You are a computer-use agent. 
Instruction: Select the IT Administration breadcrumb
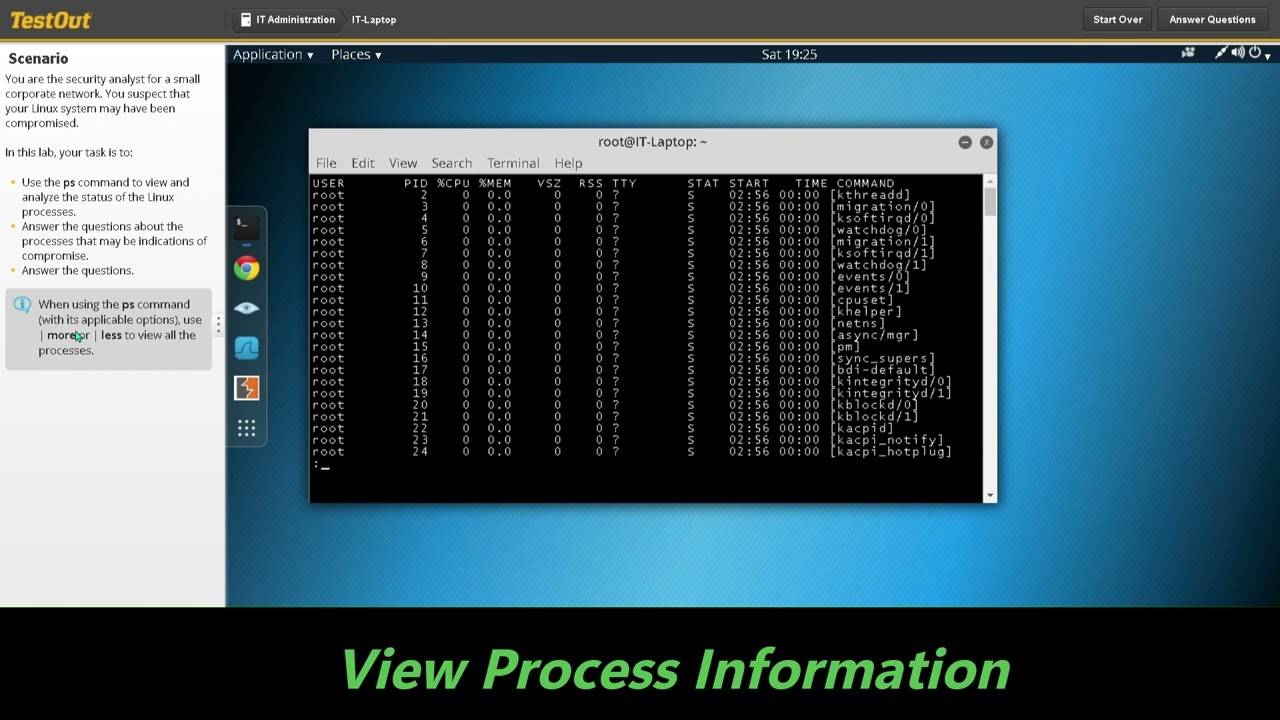pyautogui.click(x=288, y=20)
